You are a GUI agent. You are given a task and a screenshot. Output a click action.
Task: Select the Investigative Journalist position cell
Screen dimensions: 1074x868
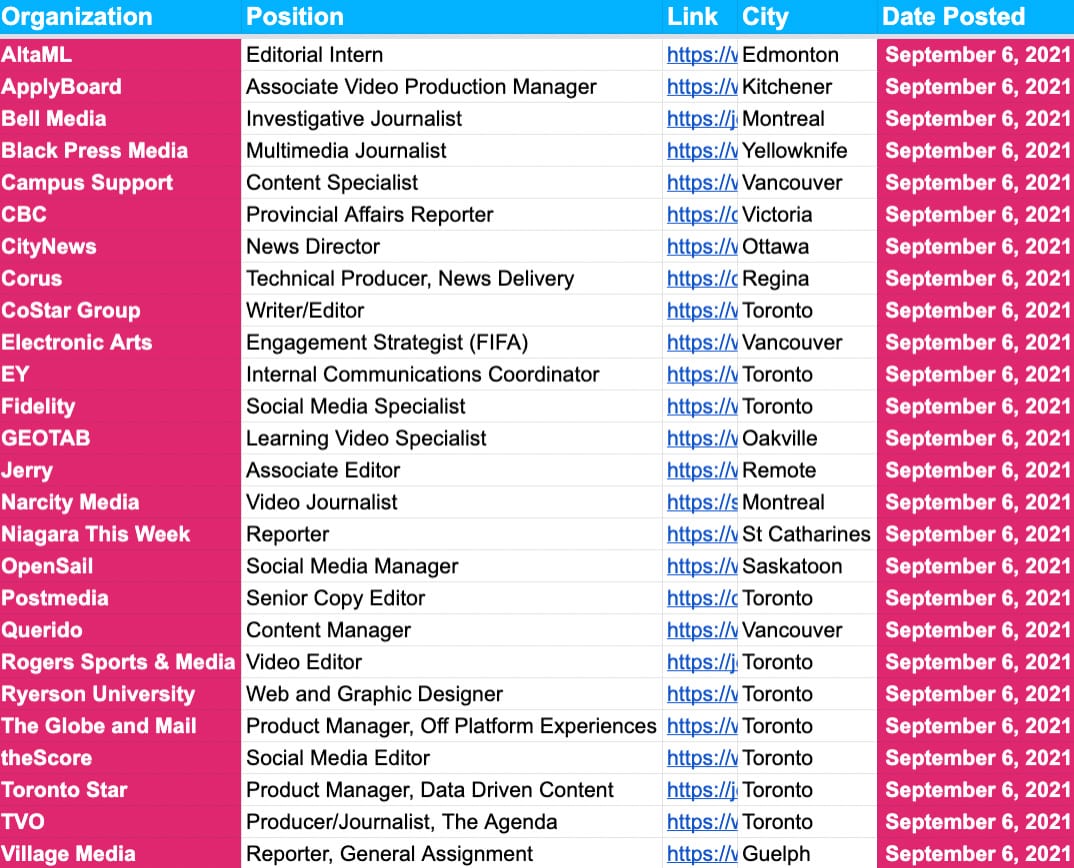click(354, 119)
